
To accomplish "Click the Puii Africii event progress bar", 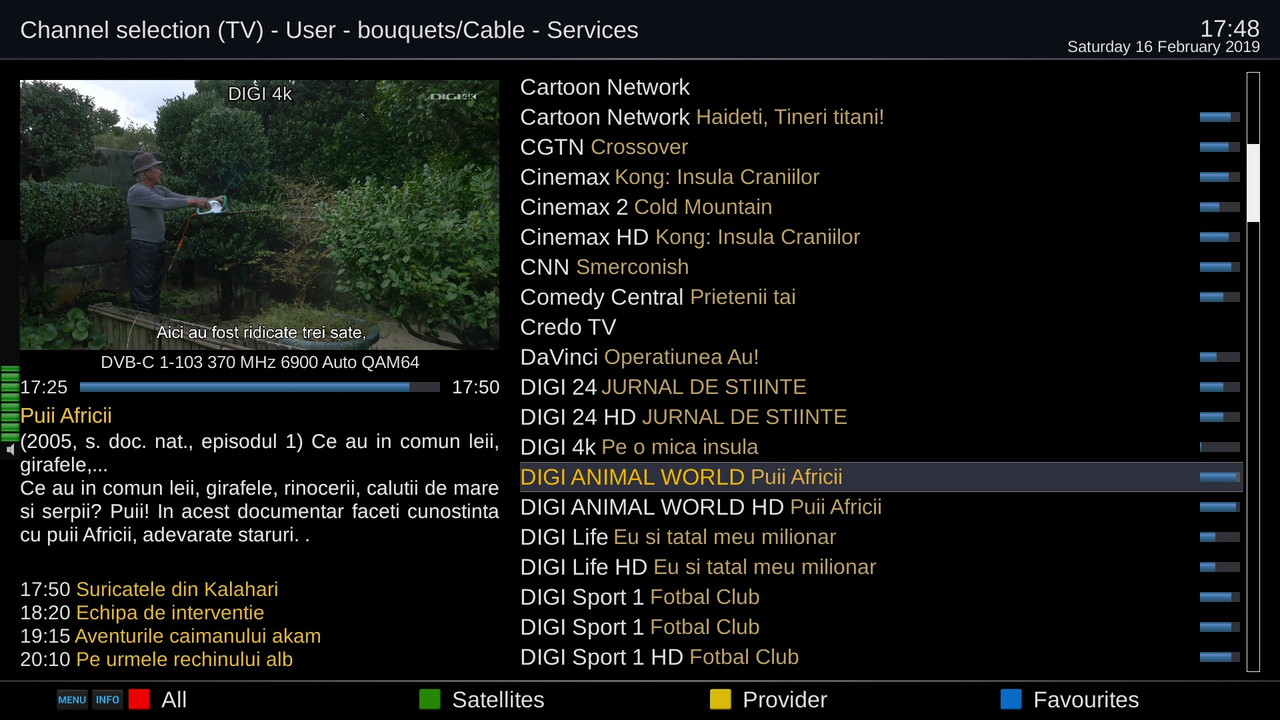I will pyautogui.click(x=260, y=387).
